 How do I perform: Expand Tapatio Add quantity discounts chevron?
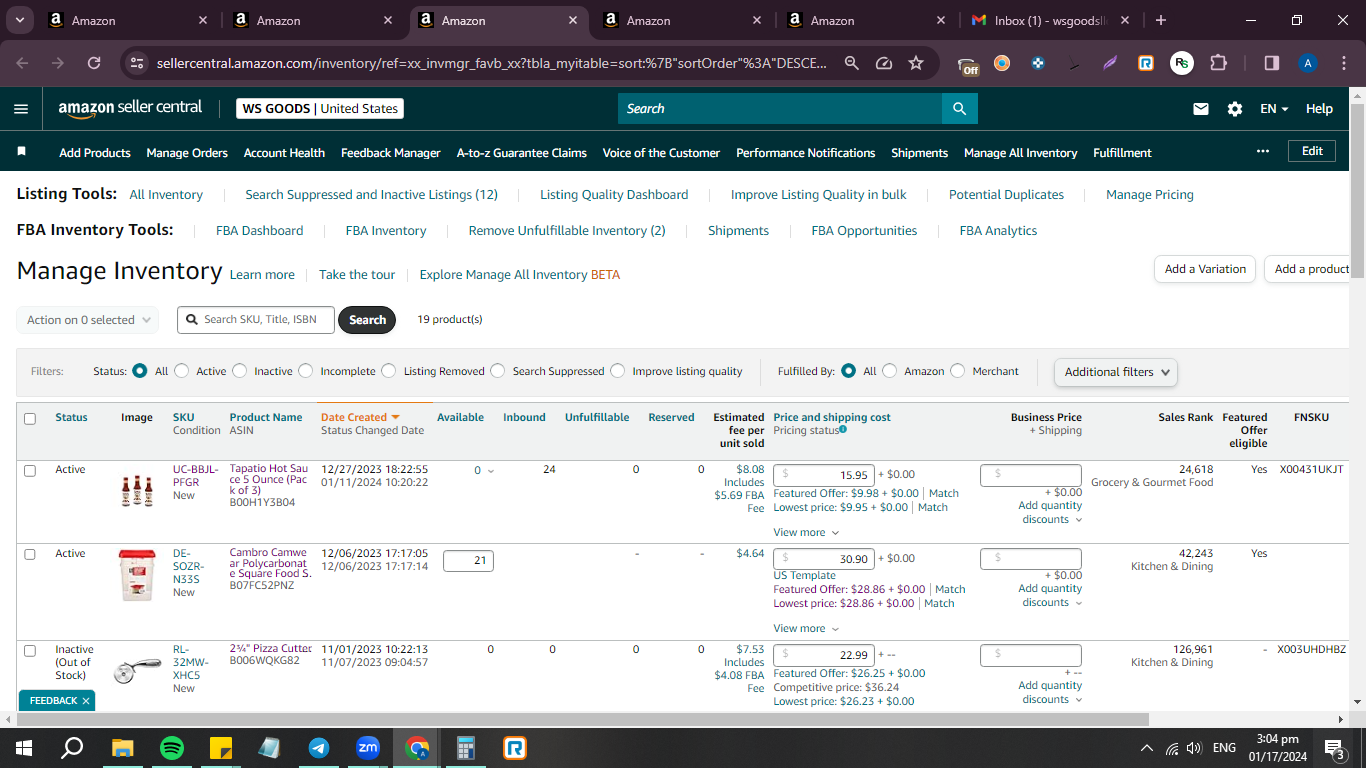(x=1078, y=520)
